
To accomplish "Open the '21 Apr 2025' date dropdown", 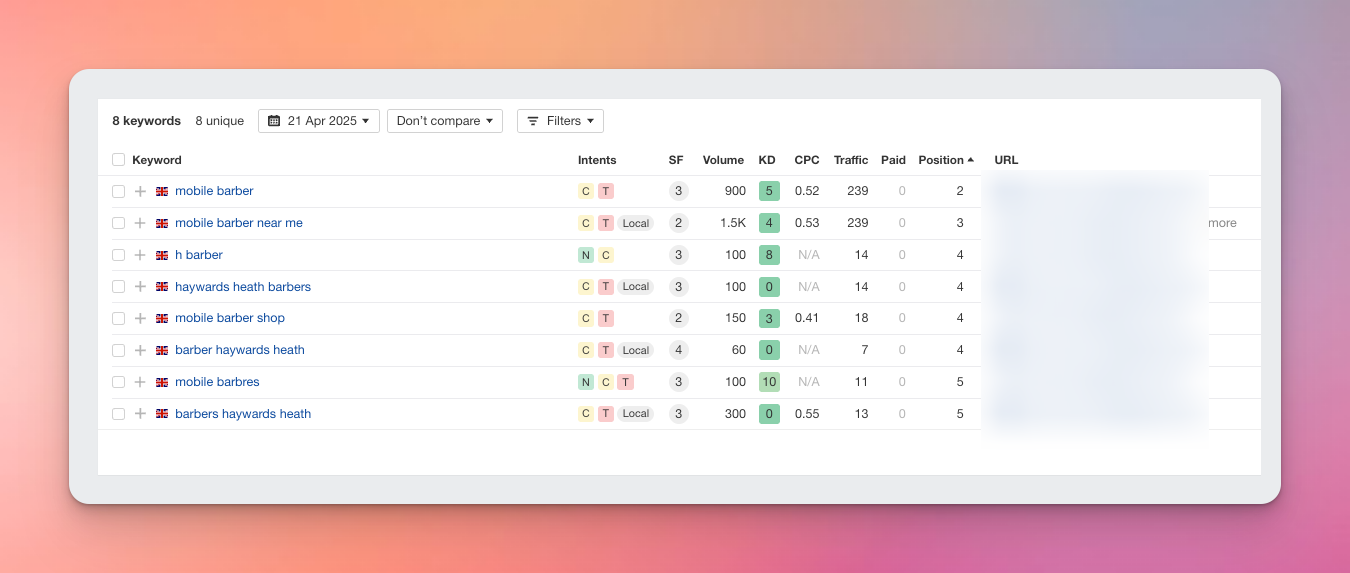I will coord(319,121).
